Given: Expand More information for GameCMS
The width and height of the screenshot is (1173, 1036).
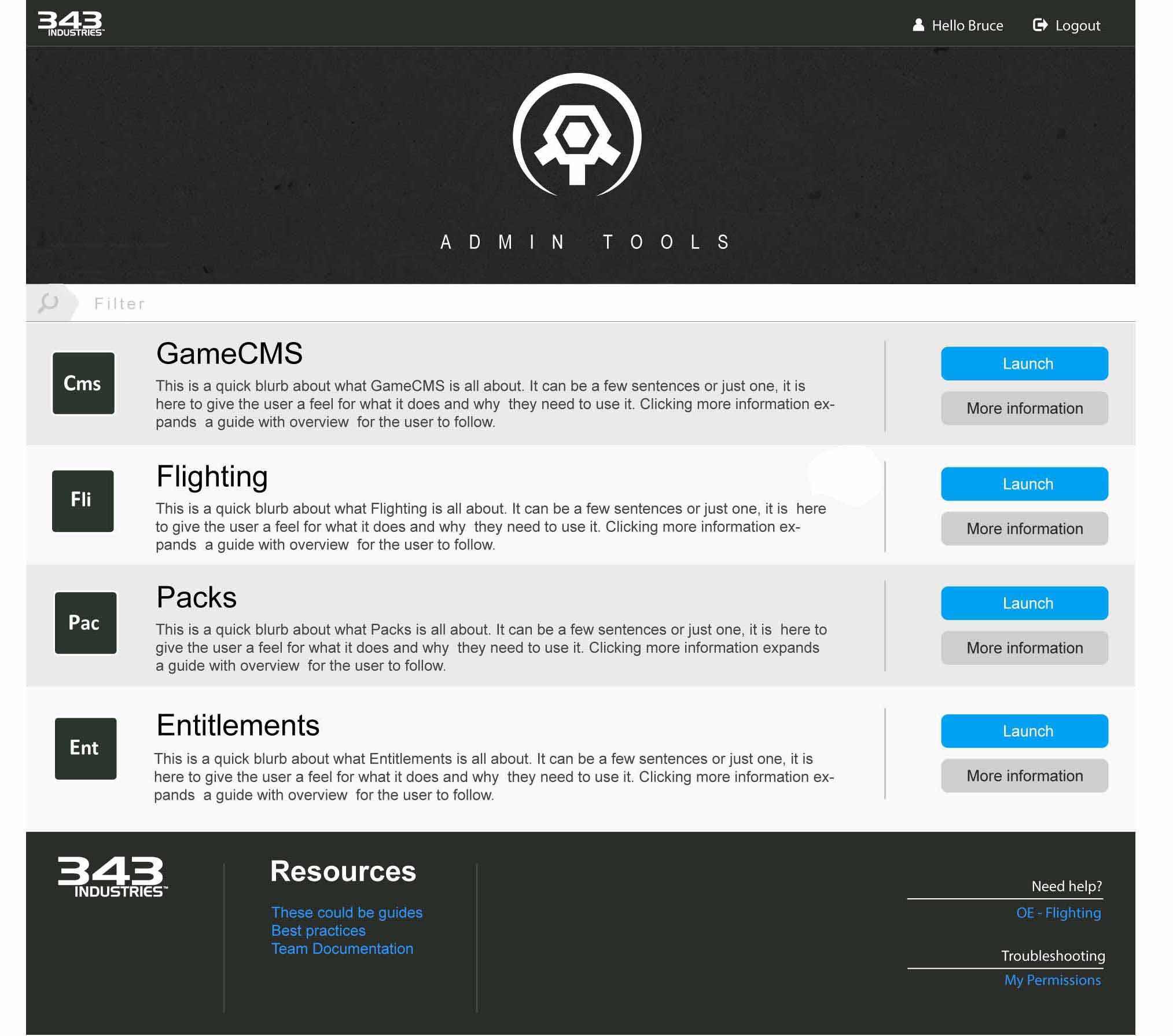Looking at the screenshot, I should 1024,408.
